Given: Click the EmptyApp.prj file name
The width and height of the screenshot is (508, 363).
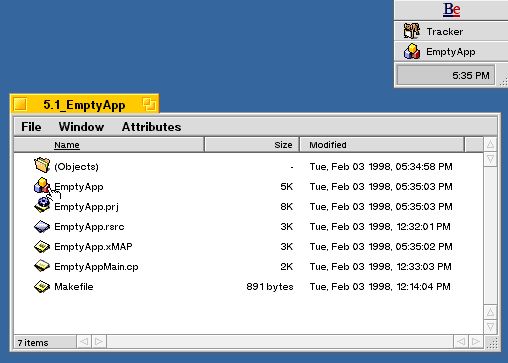Looking at the screenshot, I should click(x=86, y=207).
